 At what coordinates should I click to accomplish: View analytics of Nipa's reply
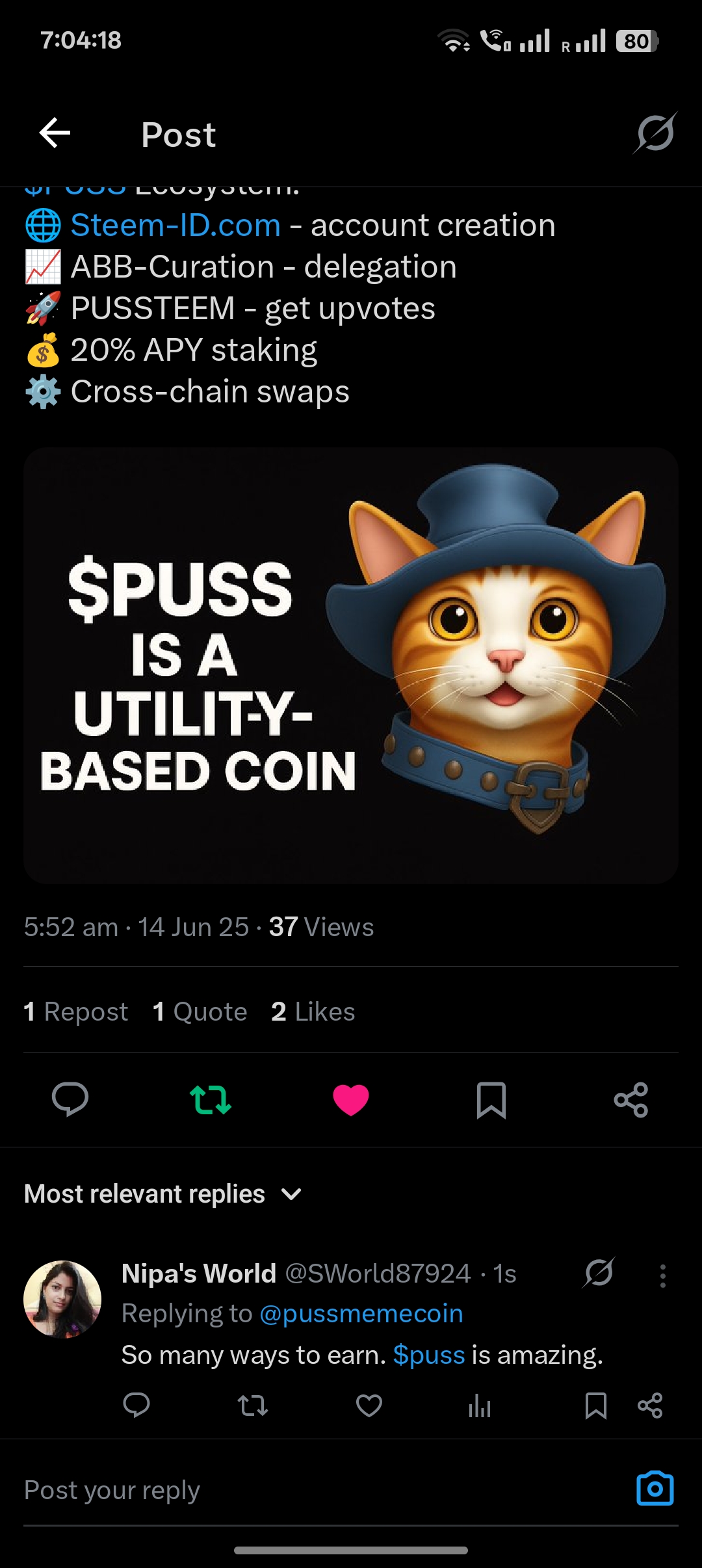[x=480, y=1406]
